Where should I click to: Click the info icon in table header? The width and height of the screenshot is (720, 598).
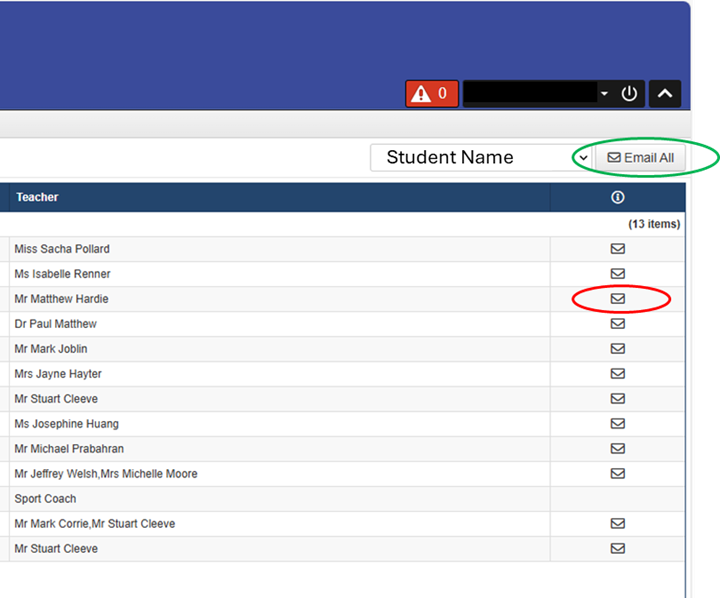coord(618,197)
